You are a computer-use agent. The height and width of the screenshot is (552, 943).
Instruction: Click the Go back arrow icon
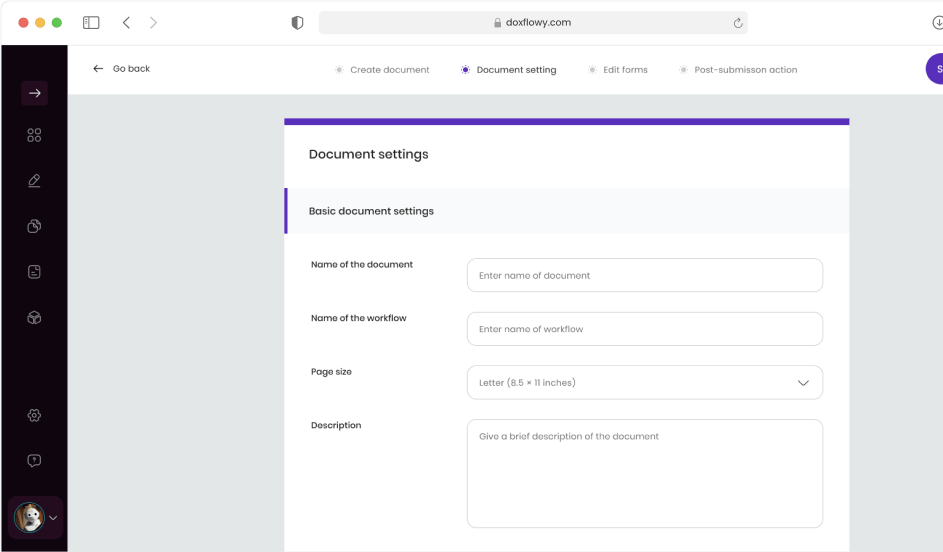(98, 69)
